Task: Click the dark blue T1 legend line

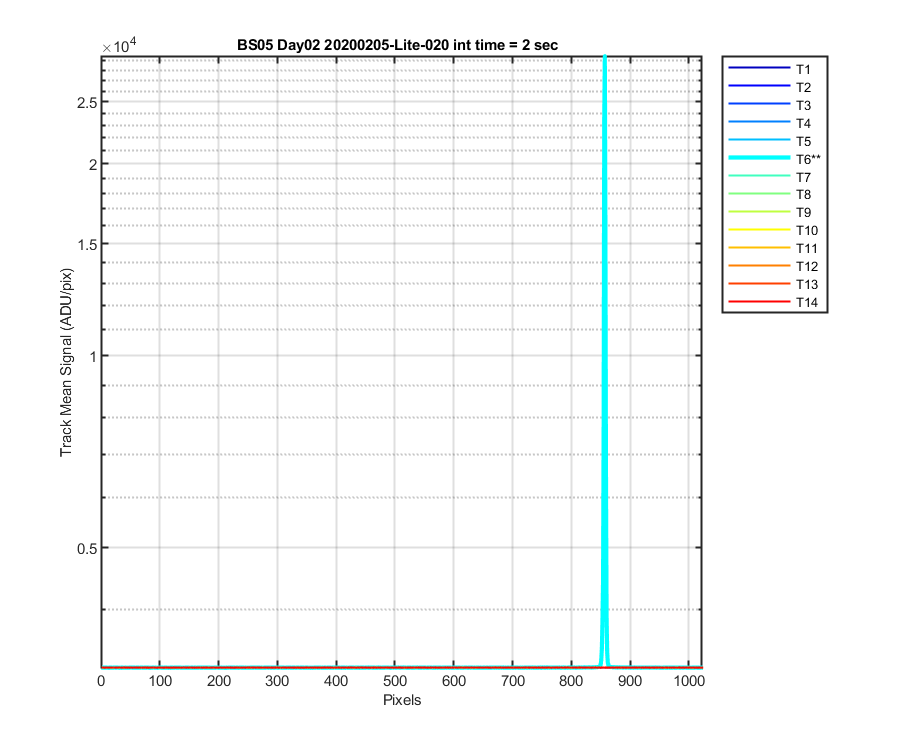Action: pos(759,68)
